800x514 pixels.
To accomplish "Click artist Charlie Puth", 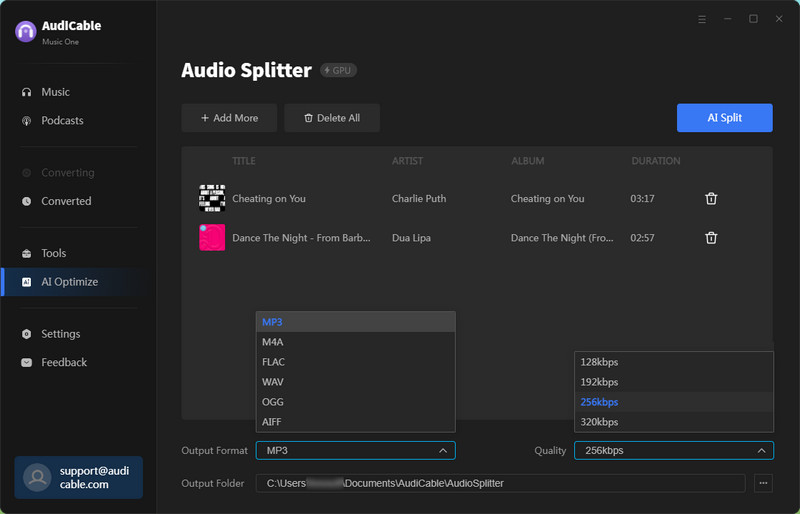I will (x=419, y=199).
